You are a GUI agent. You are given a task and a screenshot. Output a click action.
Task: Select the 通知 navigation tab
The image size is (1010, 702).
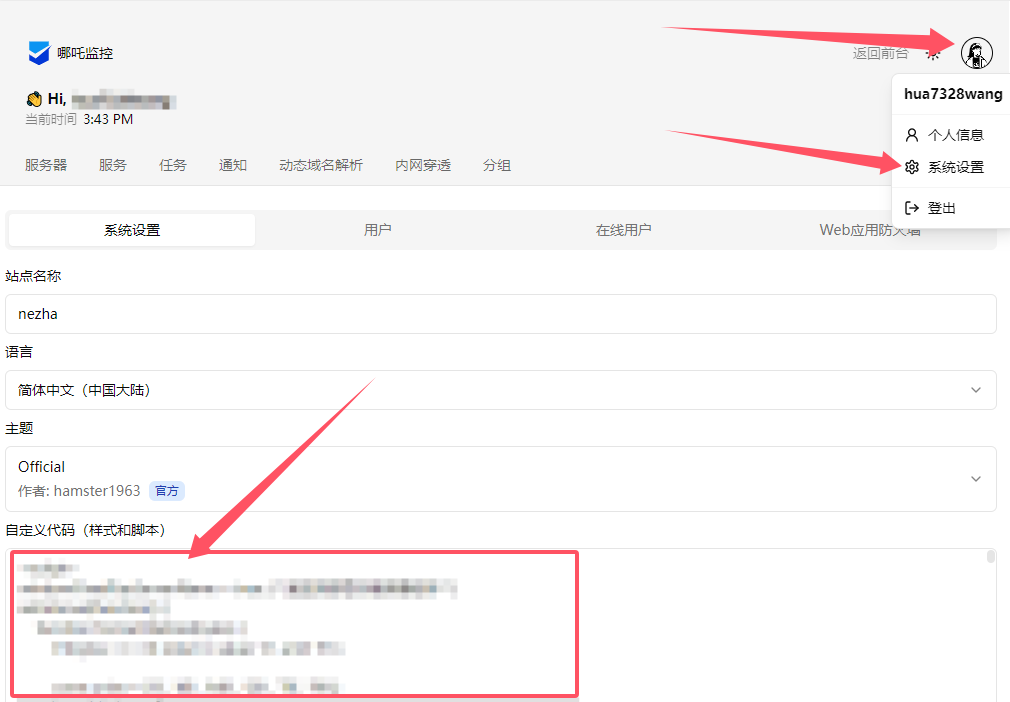coord(233,165)
